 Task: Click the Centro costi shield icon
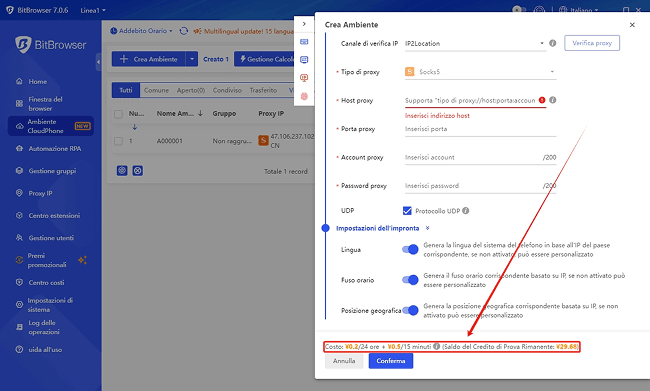pyautogui.click(x=19, y=282)
